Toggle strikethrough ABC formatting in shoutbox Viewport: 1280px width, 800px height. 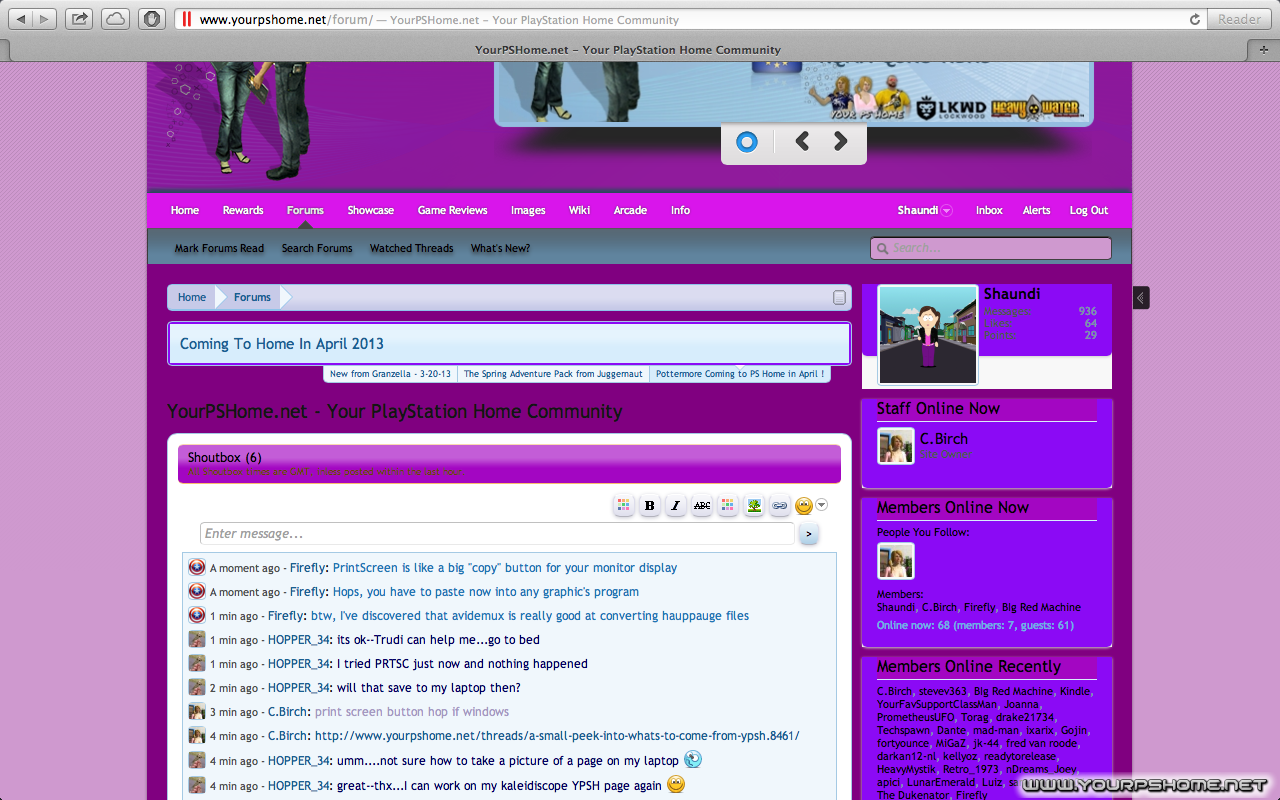coord(702,506)
